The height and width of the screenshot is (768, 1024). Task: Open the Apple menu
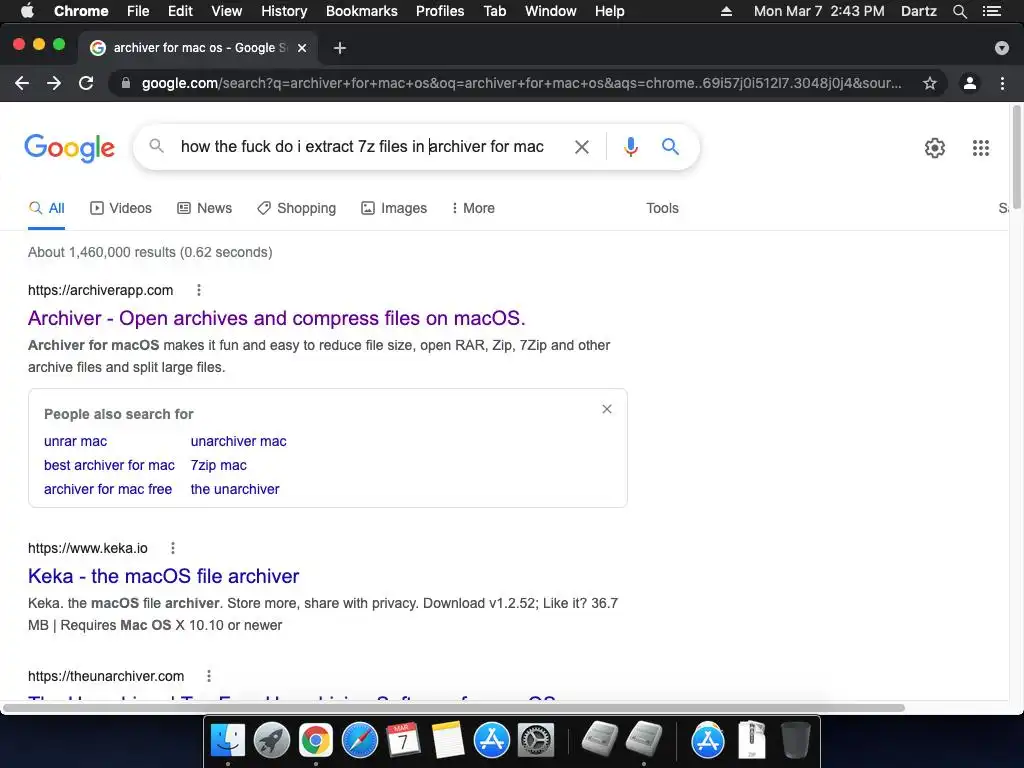pyautogui.click(x=27, y=11)
